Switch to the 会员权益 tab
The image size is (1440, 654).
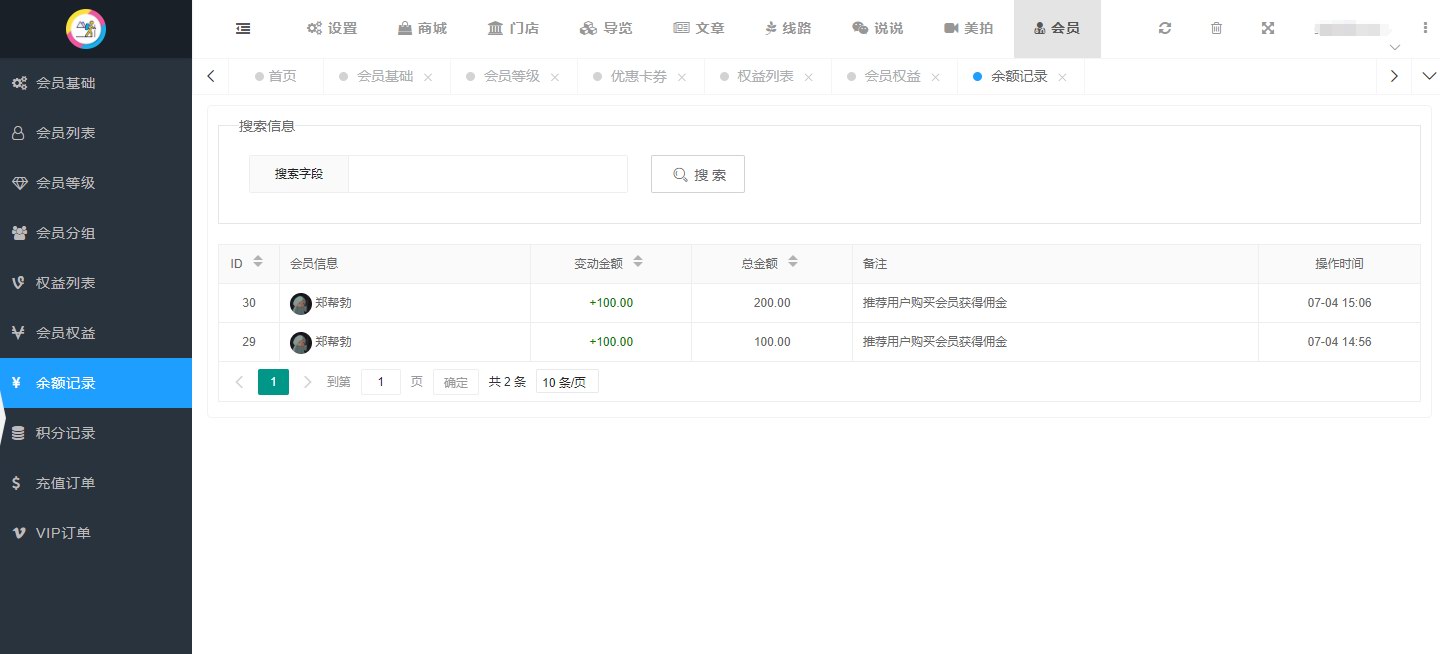coord(892,77)
